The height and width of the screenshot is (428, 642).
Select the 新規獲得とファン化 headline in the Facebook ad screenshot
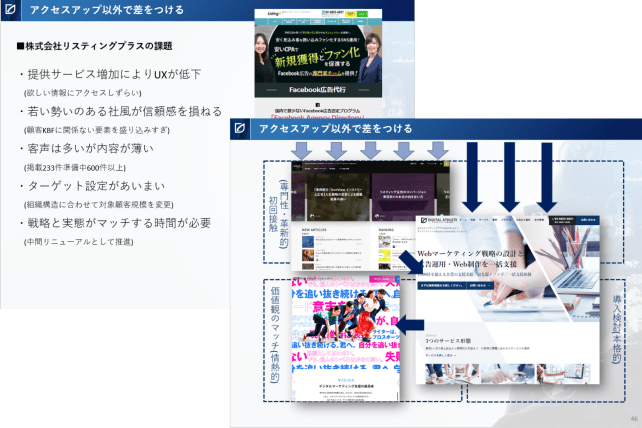(x=317, y=57)
